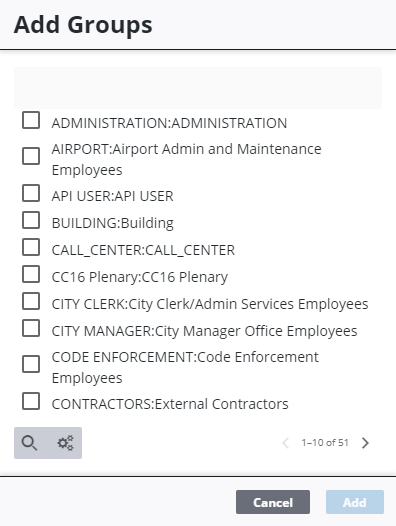Tick CITY CLERK Admin Services checkbox
This screenshot has width=396, height=526.
click(31, 301)
